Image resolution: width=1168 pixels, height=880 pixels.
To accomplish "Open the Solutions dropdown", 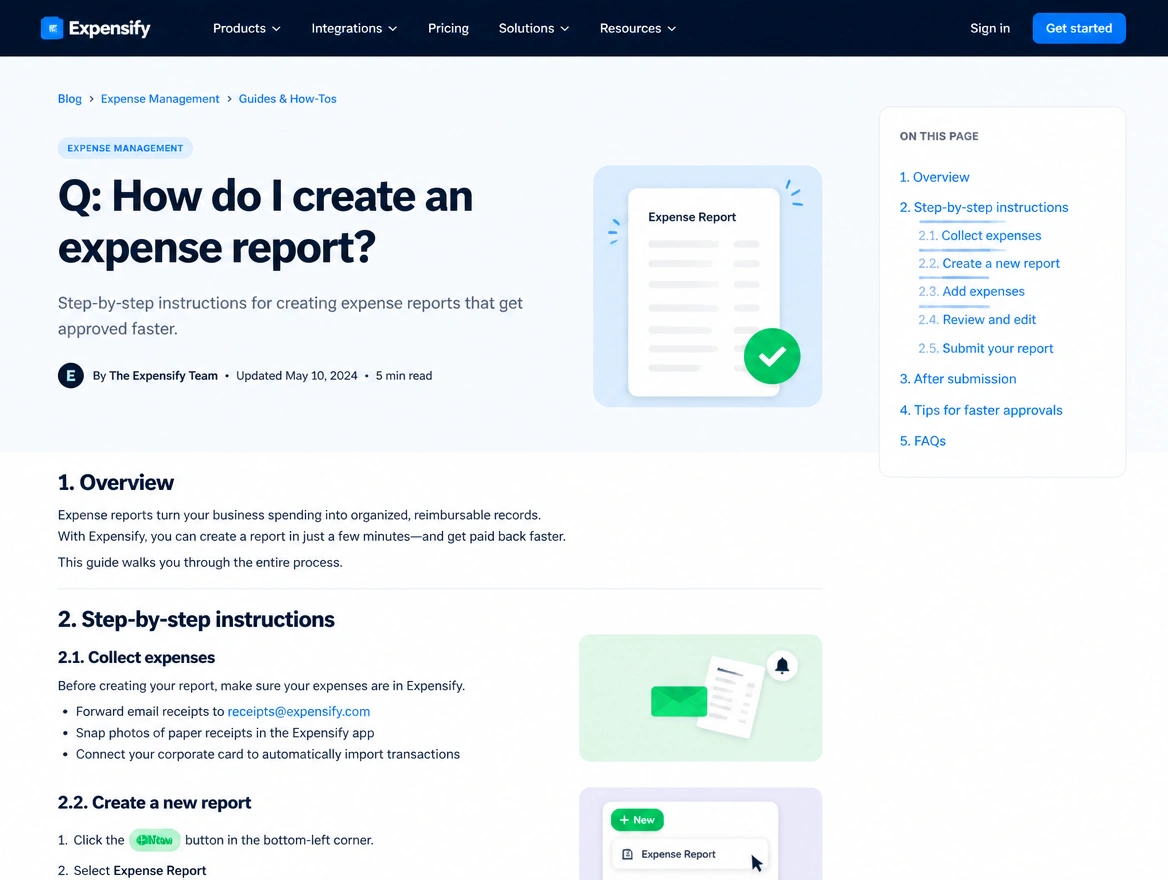I will pos(533,28).
